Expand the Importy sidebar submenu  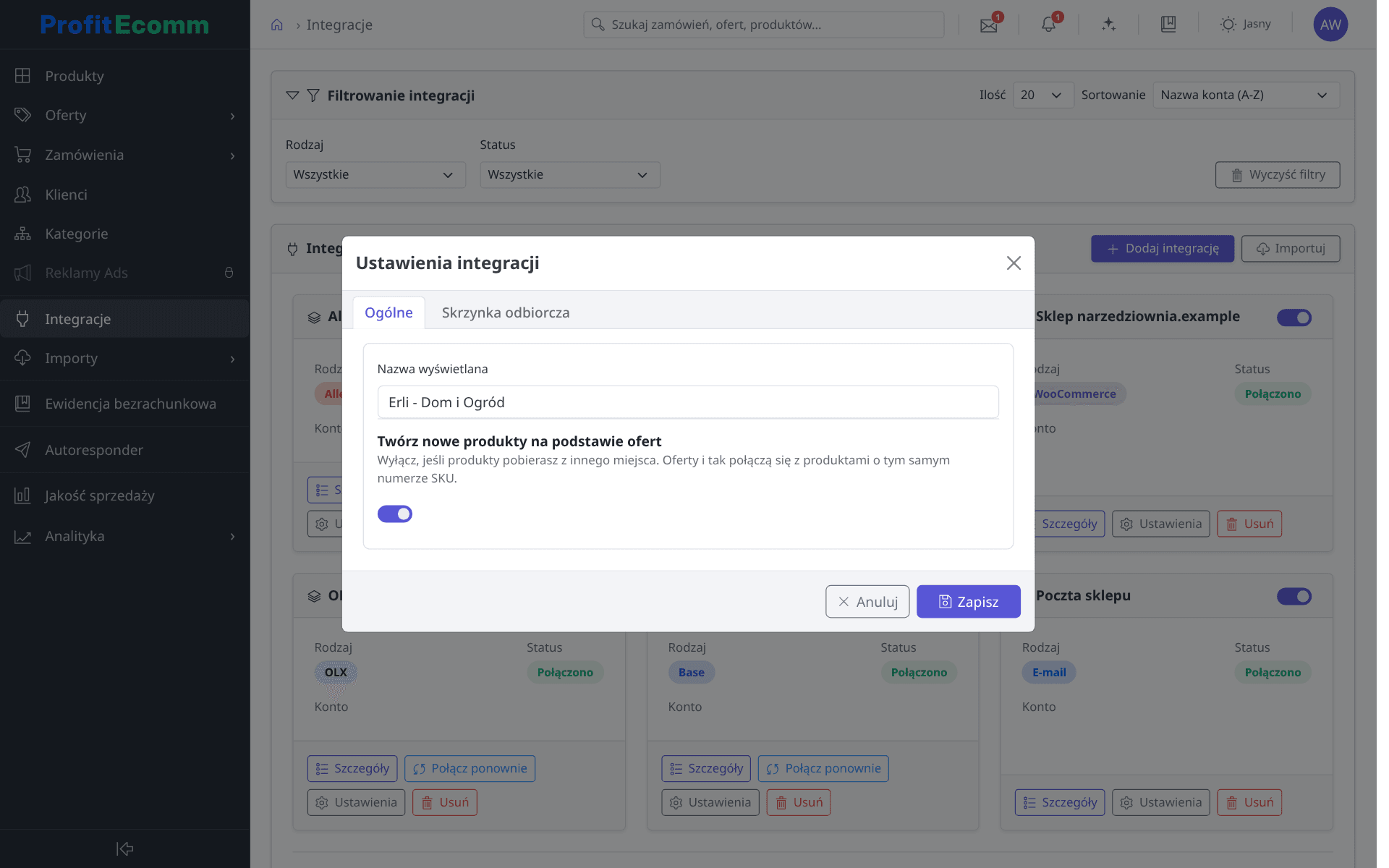click(x=232, y=359)
